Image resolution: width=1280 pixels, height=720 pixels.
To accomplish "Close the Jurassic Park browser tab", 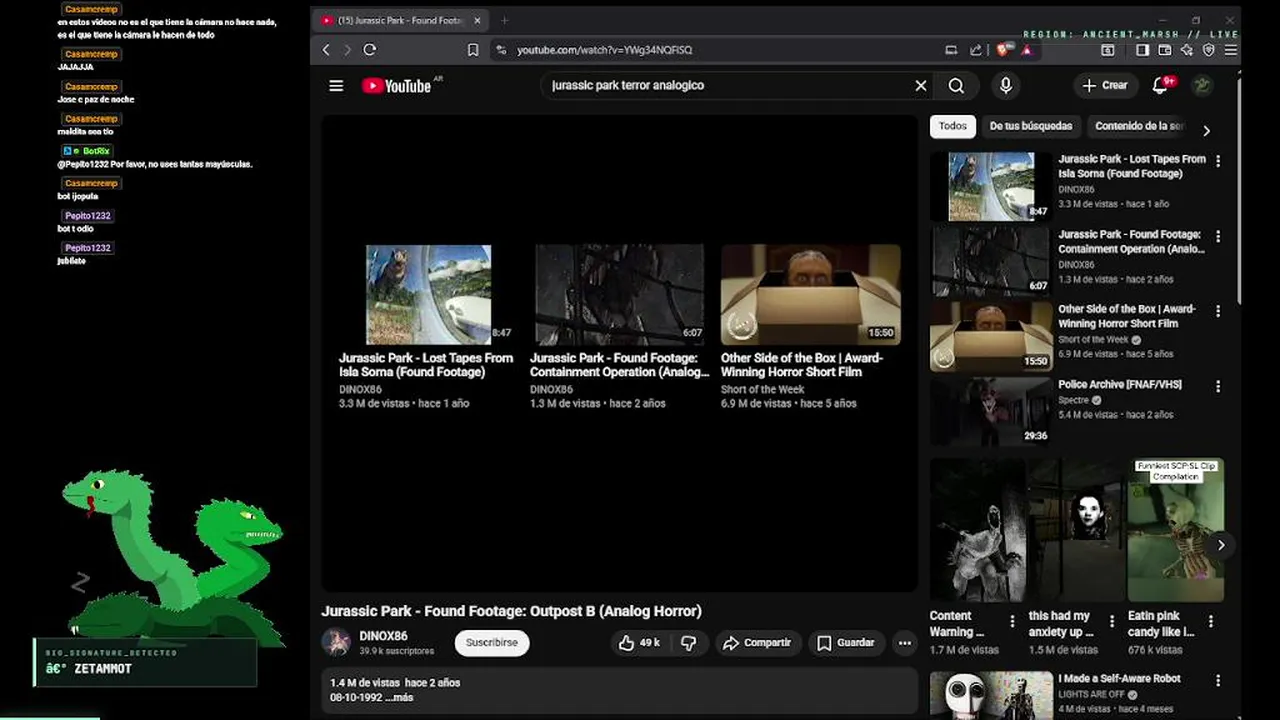I will 477,20.
